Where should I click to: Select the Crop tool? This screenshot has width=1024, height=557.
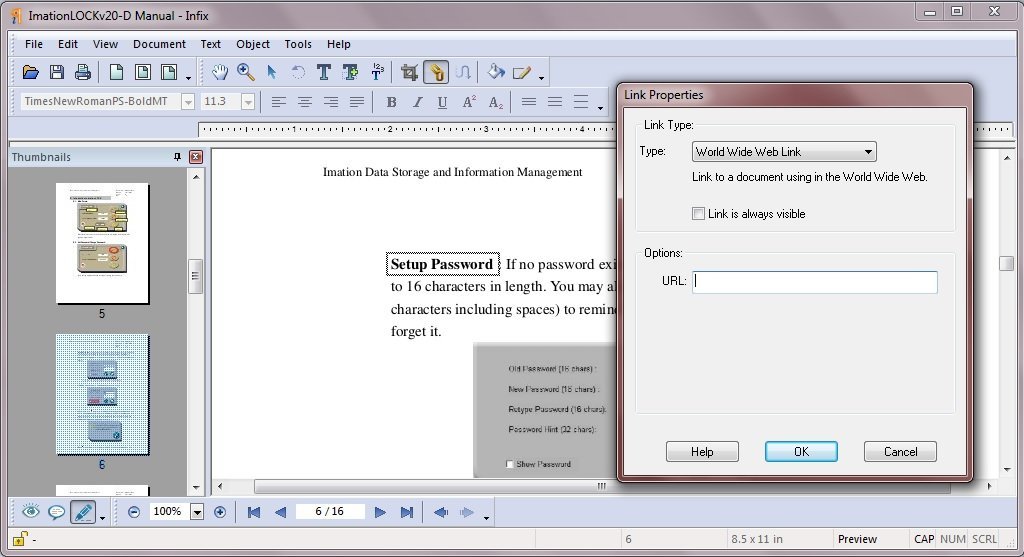point(409,72)
